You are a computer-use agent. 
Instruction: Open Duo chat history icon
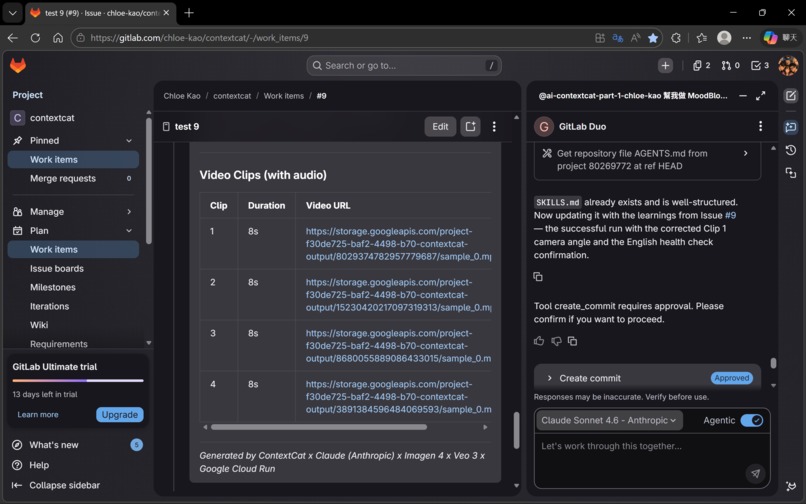click(791, 150)
